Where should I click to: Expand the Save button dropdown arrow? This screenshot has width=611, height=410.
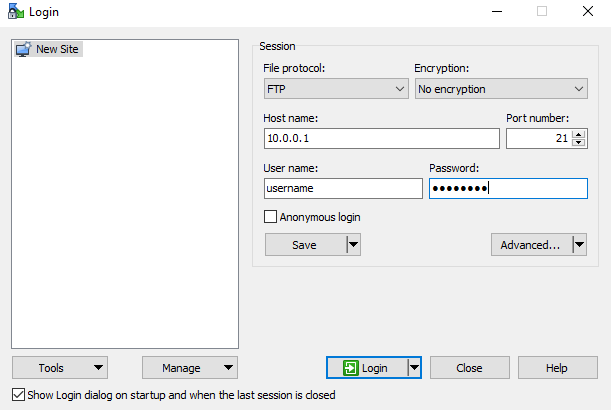tap(353, 245)
